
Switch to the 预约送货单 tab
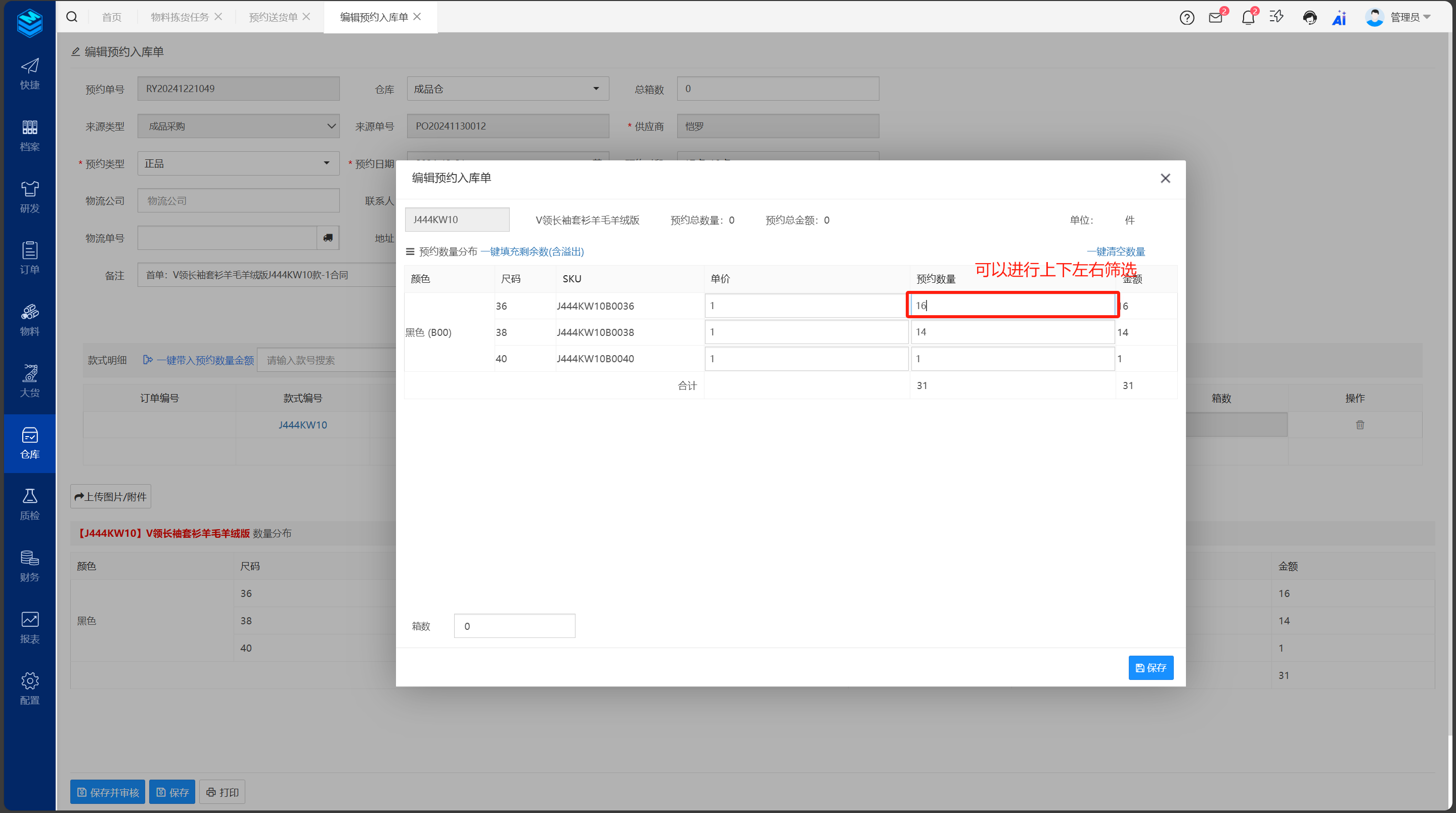273,18
